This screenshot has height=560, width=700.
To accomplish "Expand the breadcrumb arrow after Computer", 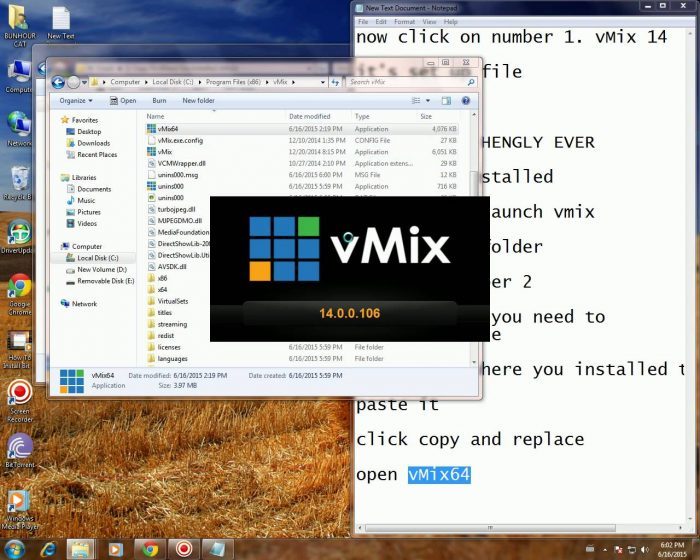I will coord(146,82).
